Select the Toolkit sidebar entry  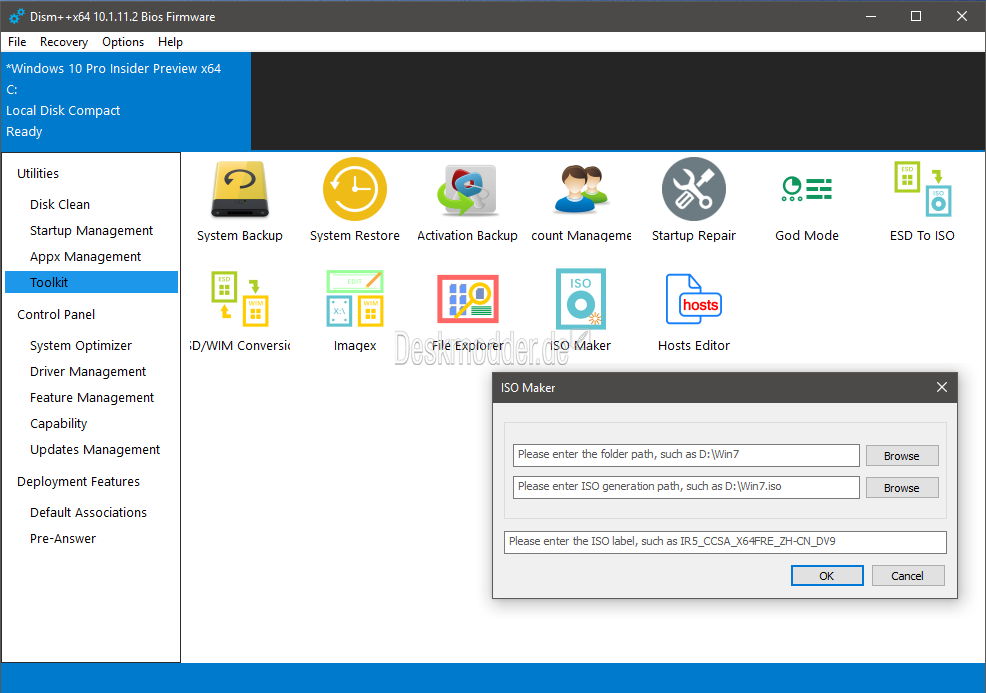click(91, 282)
